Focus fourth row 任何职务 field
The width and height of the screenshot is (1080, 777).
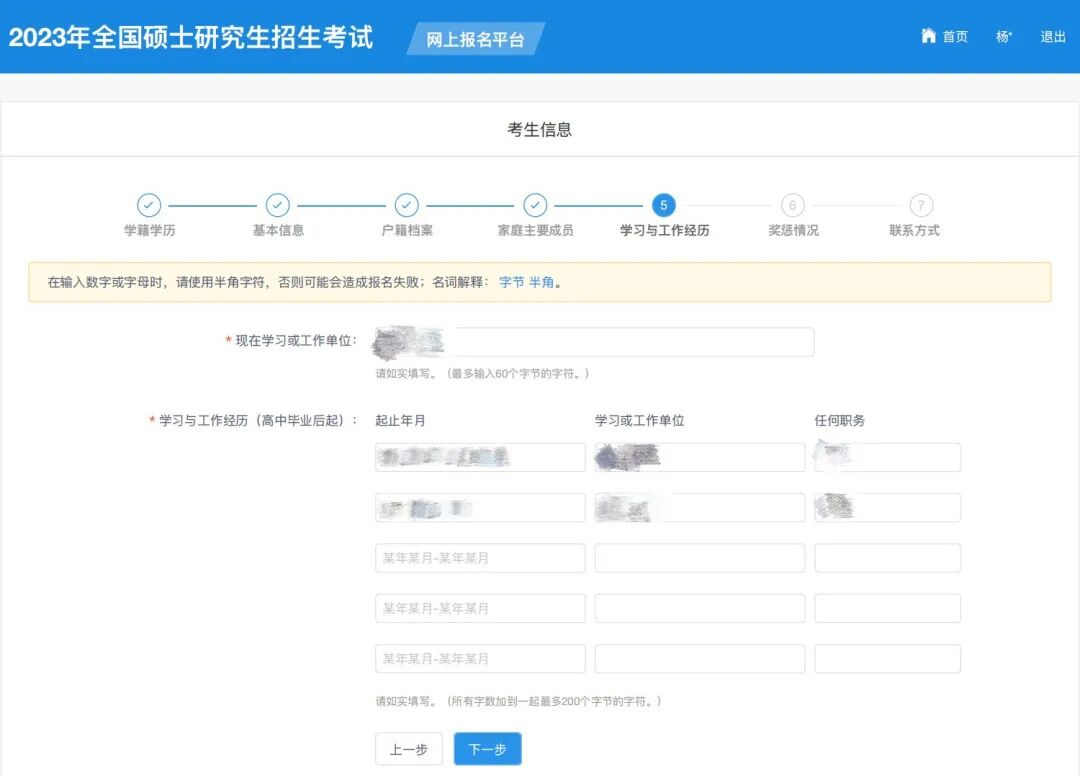[x=888, y=608]
